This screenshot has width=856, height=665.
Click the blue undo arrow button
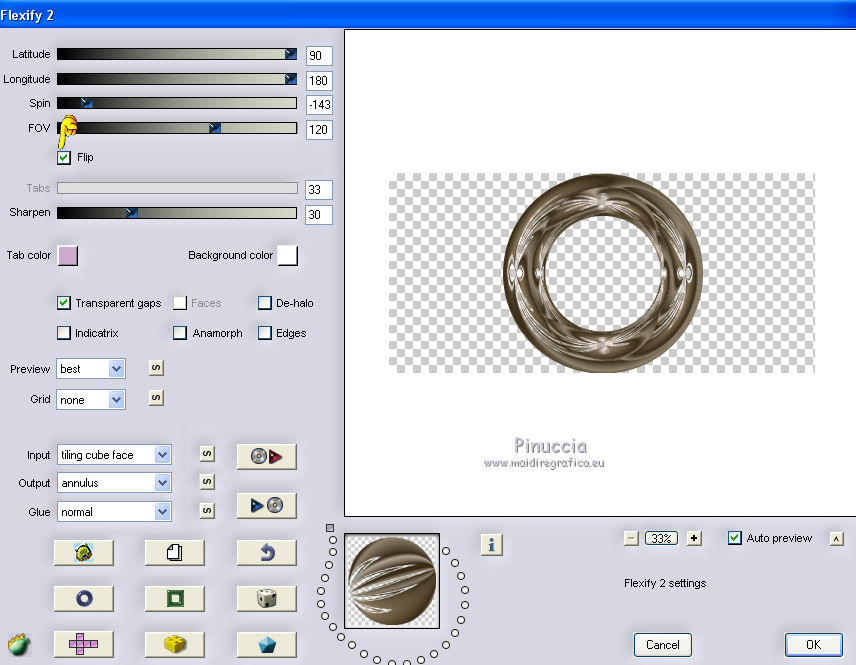click(x=266, y=553)
